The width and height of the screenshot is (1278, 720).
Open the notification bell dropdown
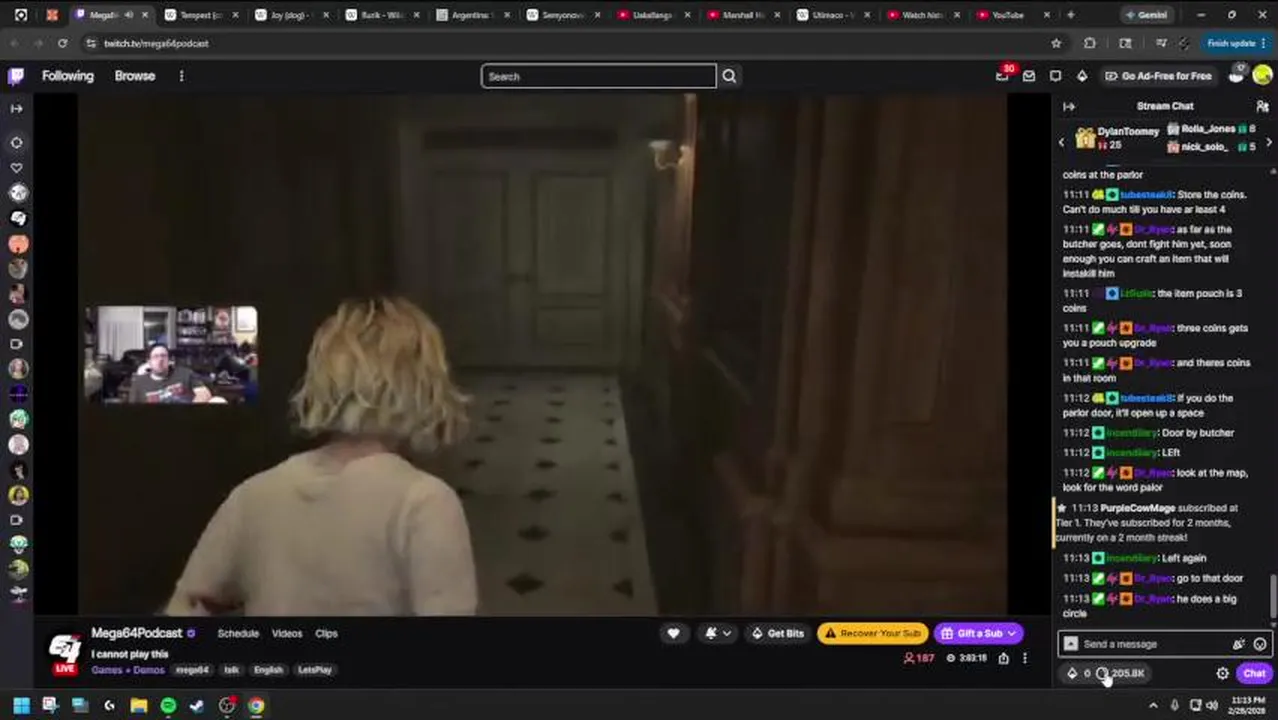tap(717, 633)
